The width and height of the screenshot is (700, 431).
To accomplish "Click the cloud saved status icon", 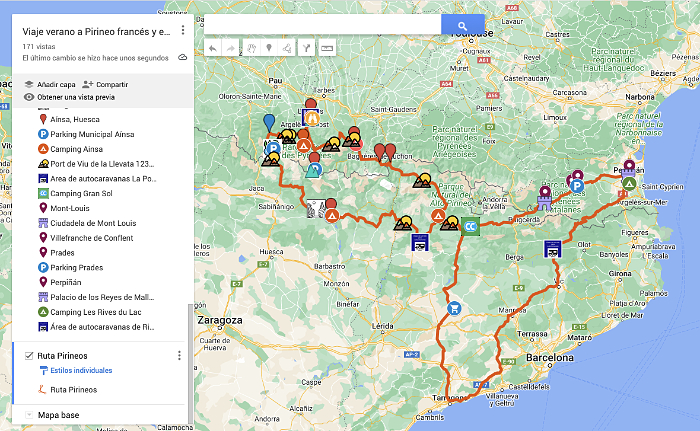I will [182, 58].
